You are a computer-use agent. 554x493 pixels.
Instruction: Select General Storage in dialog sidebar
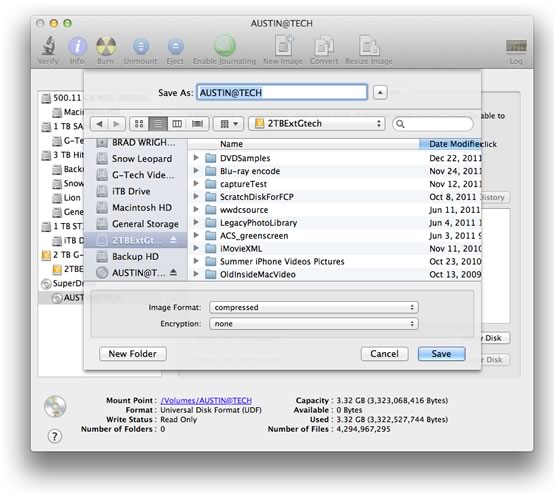pos(137,224)
